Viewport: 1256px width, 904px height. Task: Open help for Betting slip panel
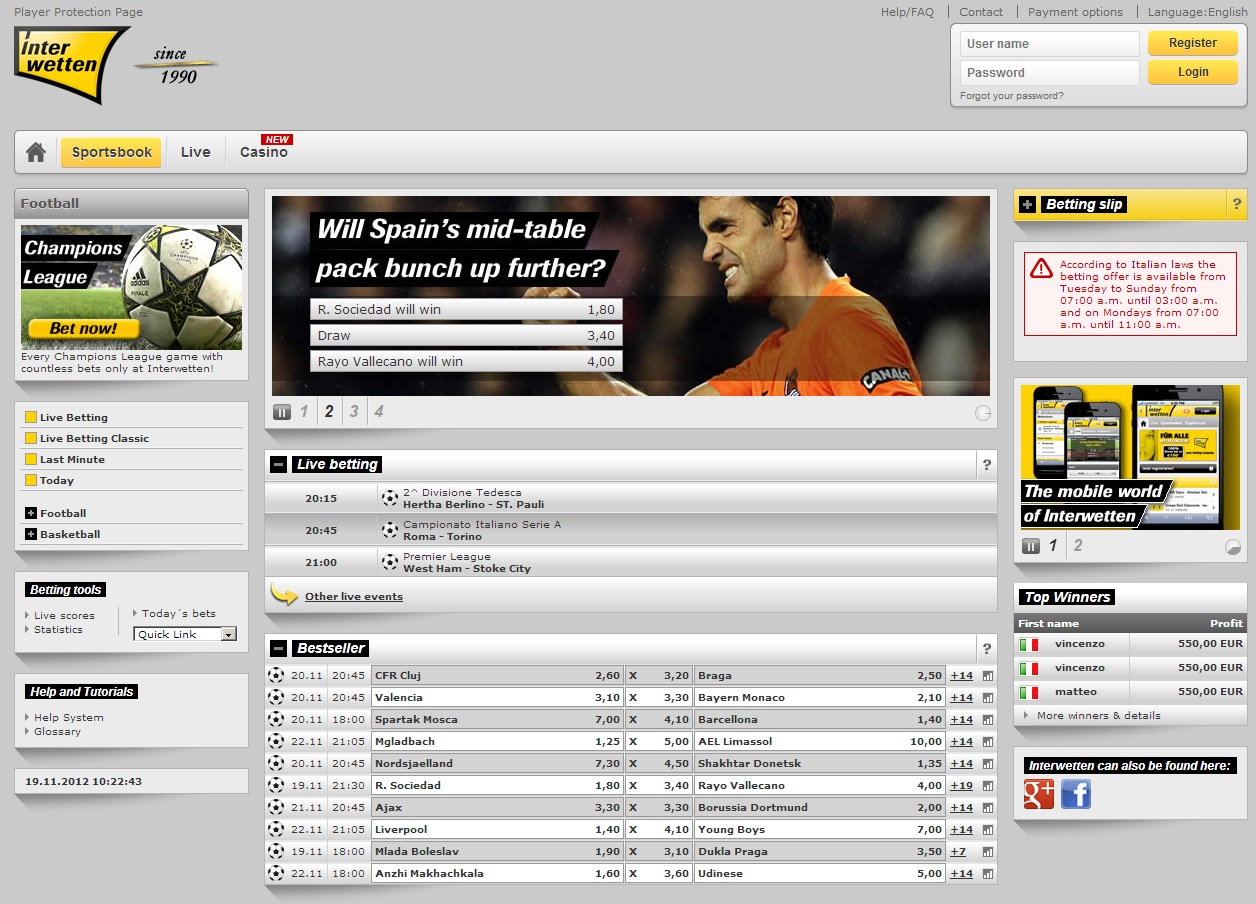tap(1237, 204)
